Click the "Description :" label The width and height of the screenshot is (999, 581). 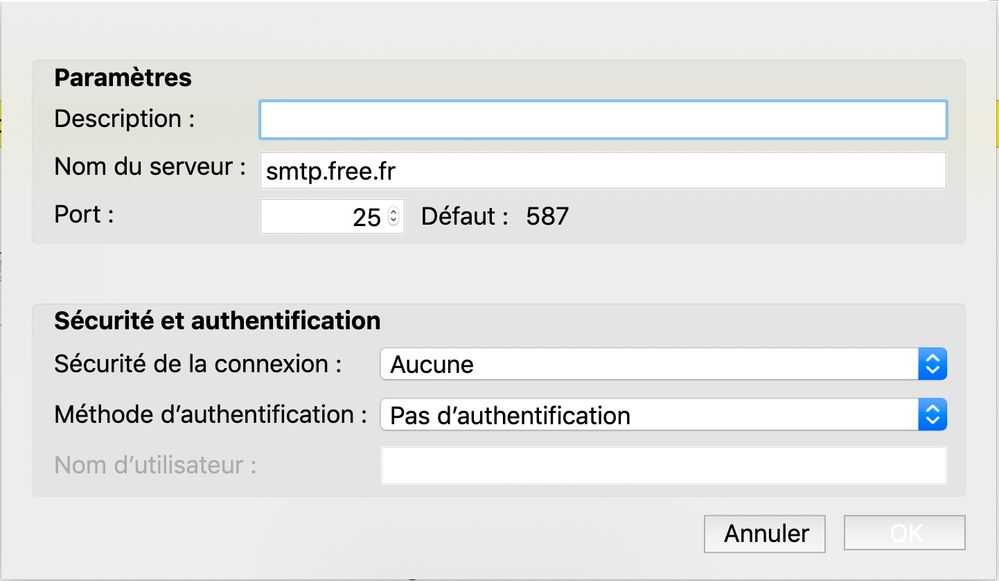point(124,118)
